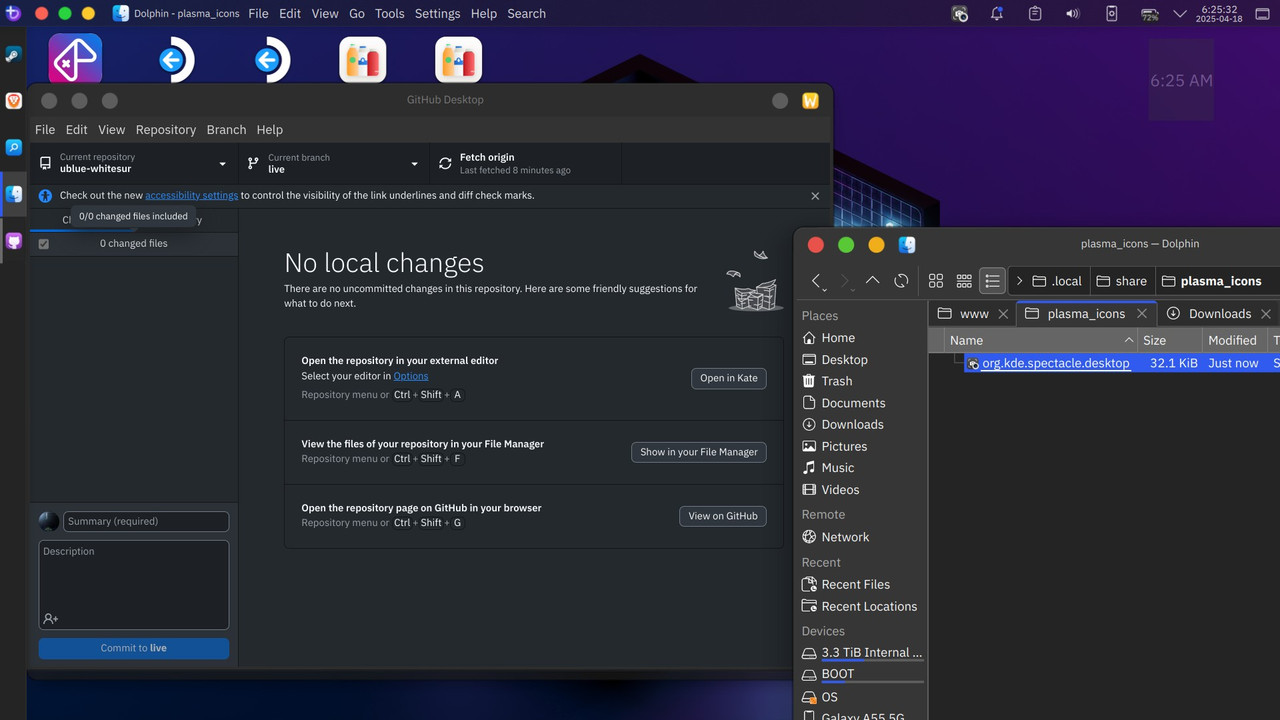
Task: Open the Options link in GitHub Desktop
Action: (x=411, y=376)
